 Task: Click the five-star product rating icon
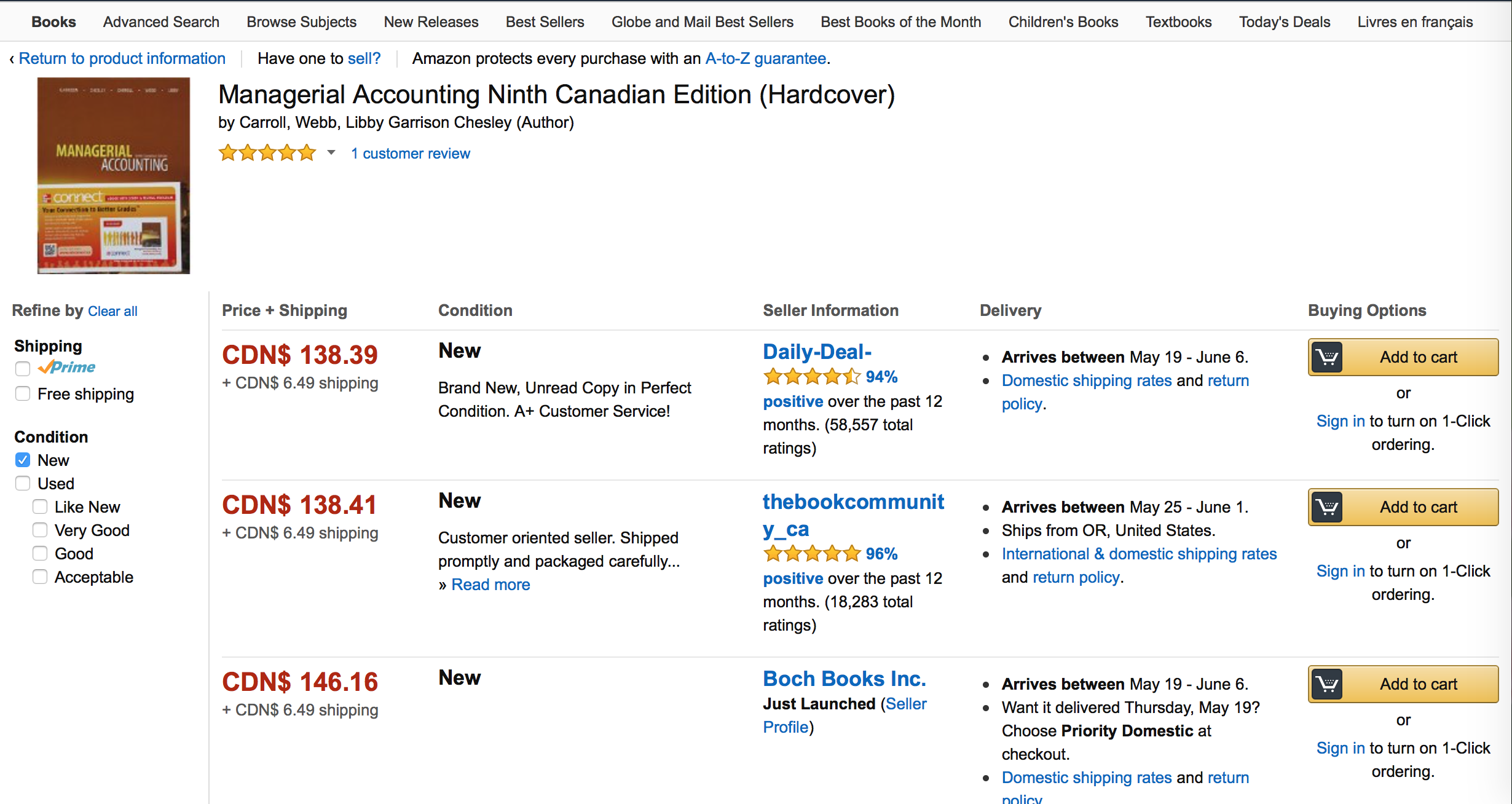(267, 153)
